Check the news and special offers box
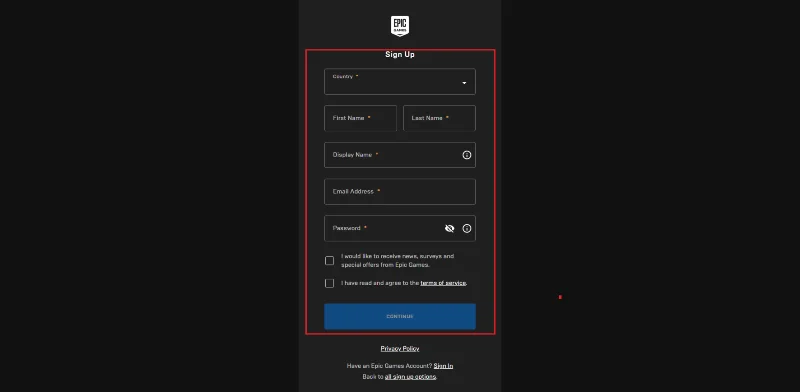Image resolution: width=800 pixels, height=392 pixels. click(x=329, y=261)
